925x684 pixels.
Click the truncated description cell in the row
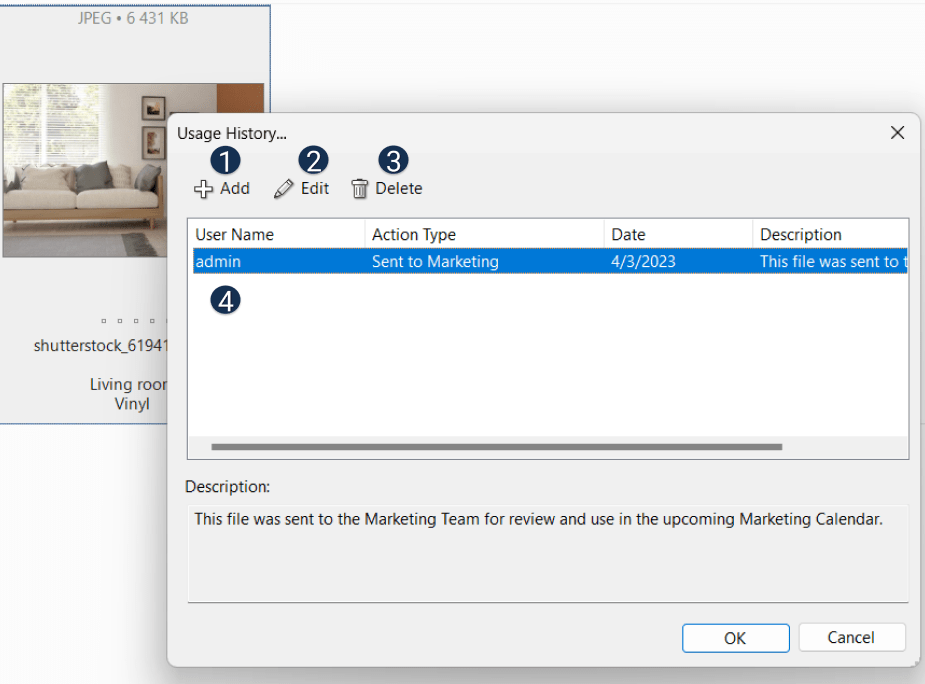pos(832,262)
